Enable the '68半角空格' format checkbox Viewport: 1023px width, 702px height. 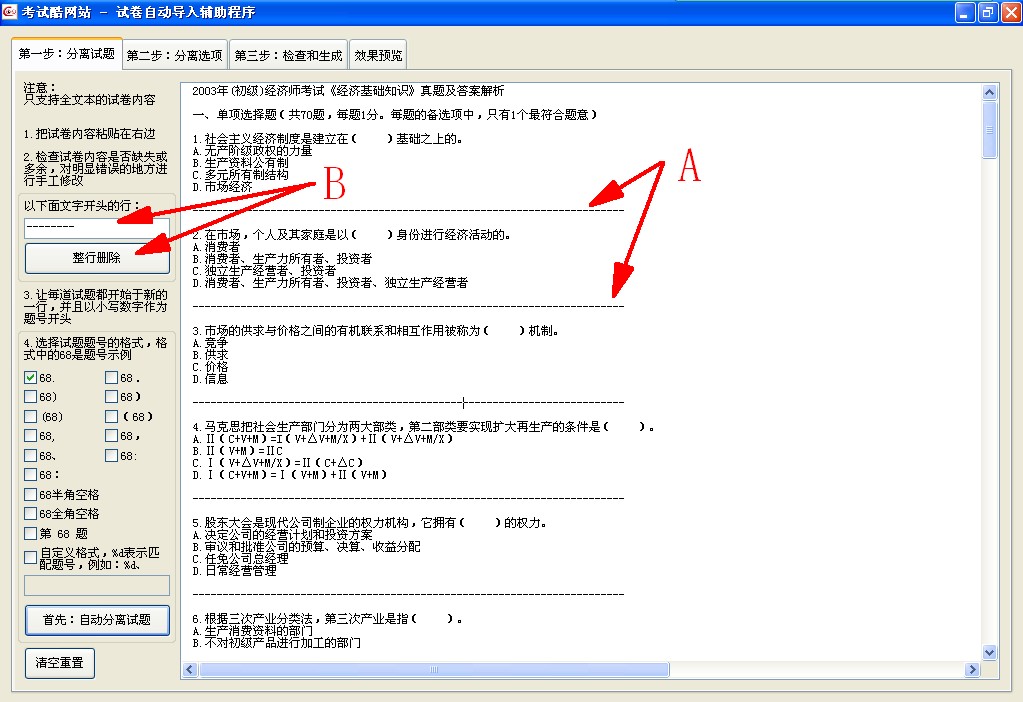(31, 495)
